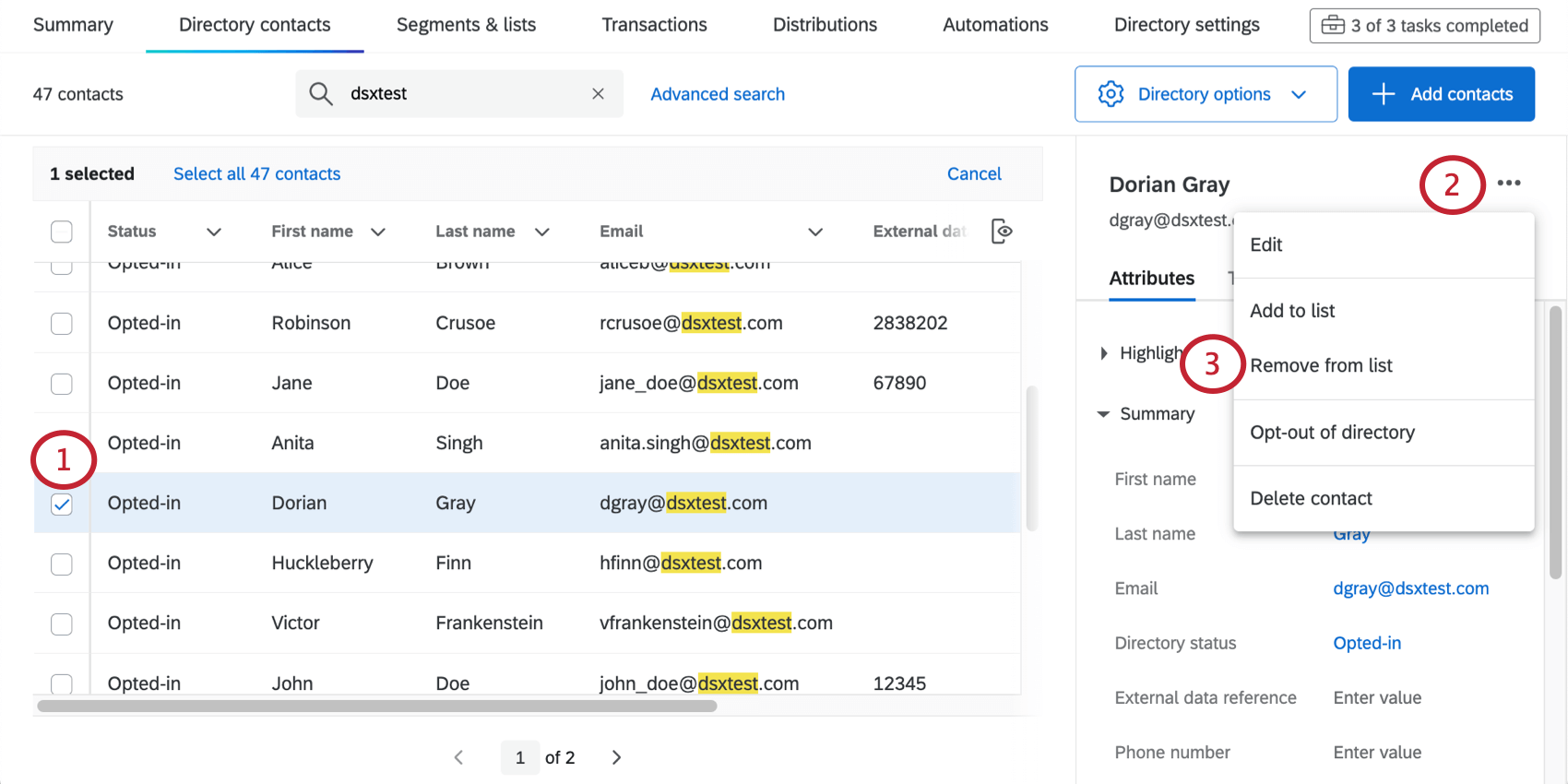This screenshot has height=784, width=1568.
Task: Collapse the Summary section
Action: tap(1103, 414)
